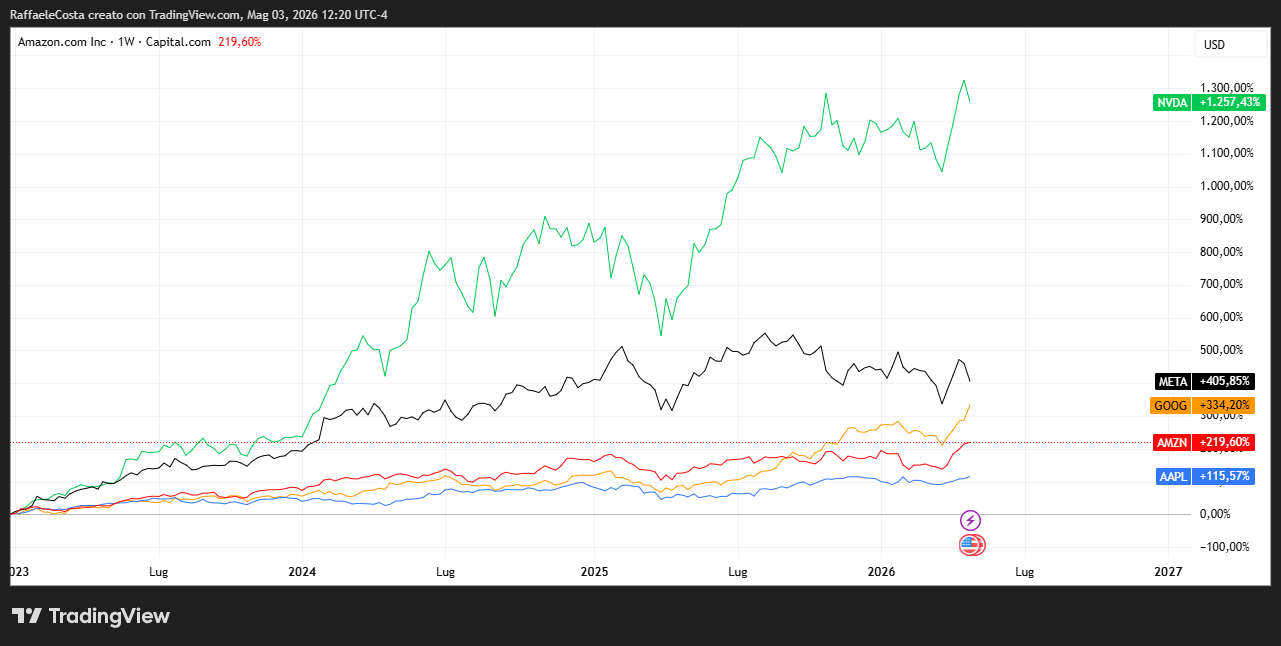The height and width of the screenshot is (646, 1281).
Task: Click the +115,57% AAPL value
Action: [1222, 476]
